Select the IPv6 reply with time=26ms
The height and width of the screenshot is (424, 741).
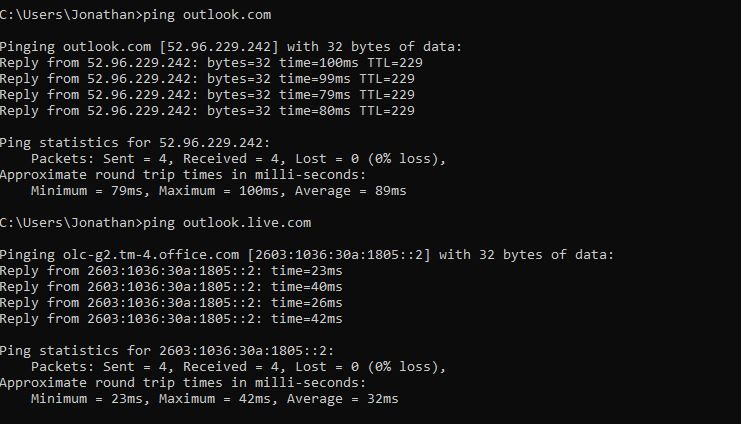[171, 303]
